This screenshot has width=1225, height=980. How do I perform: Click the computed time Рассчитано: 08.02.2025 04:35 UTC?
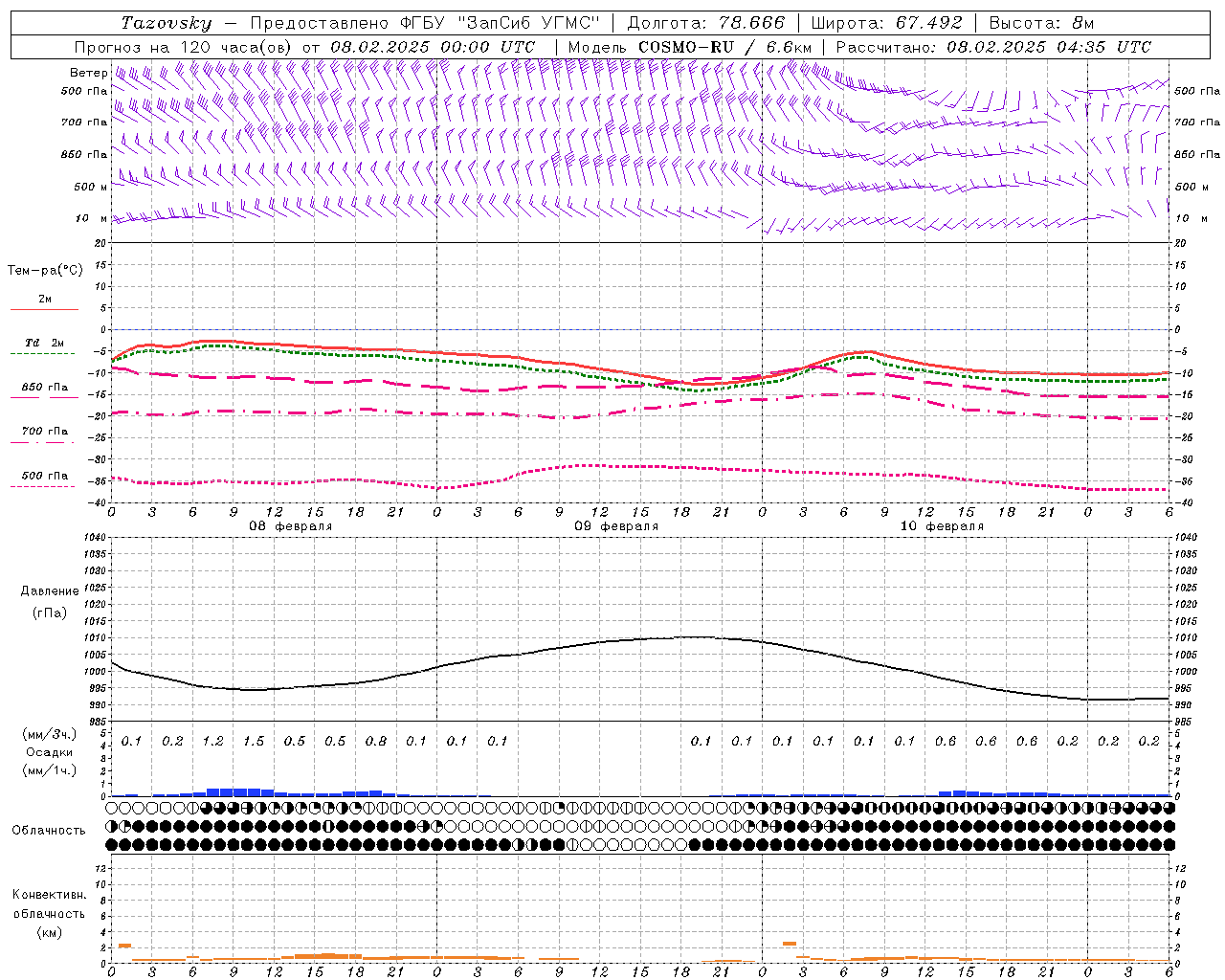(x=993, y=47)
